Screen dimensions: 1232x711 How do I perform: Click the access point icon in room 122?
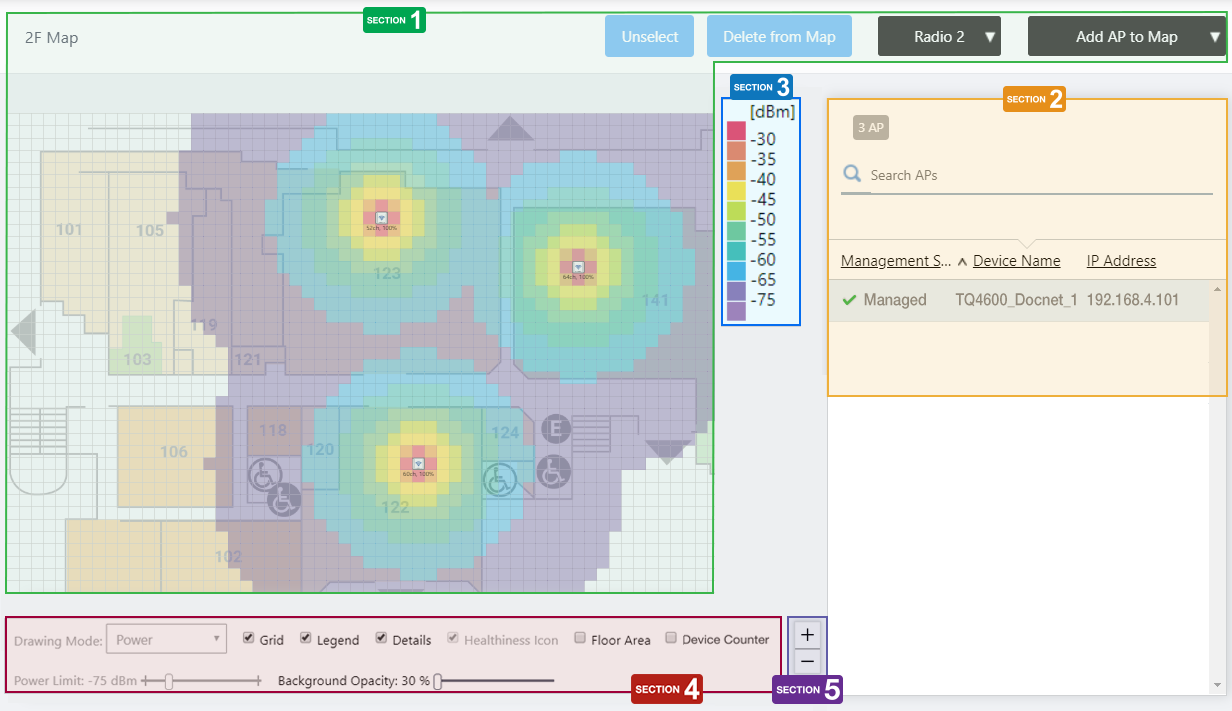419,463
